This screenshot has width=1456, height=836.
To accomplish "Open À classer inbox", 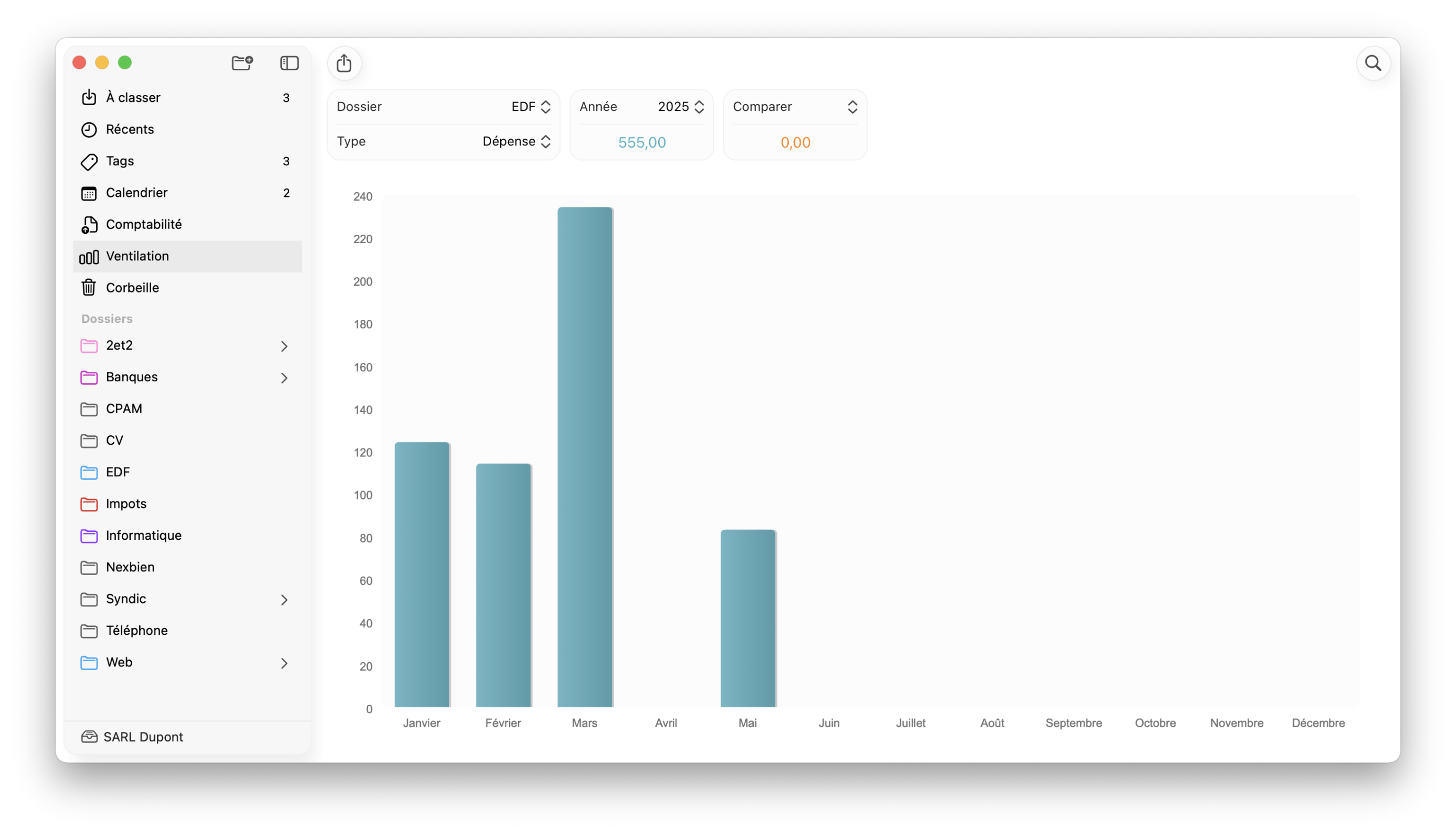I will click(133, 98).
